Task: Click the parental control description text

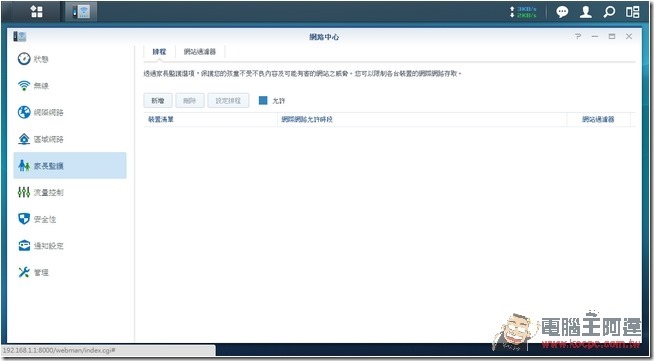Action: pos(302,74)
